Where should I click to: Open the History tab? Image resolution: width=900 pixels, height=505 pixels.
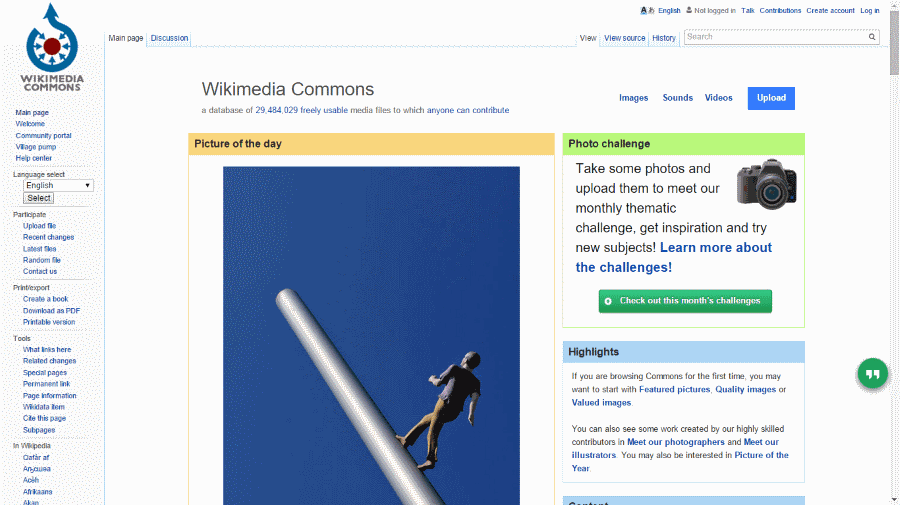pyautogui.click(x=664, y=38)
